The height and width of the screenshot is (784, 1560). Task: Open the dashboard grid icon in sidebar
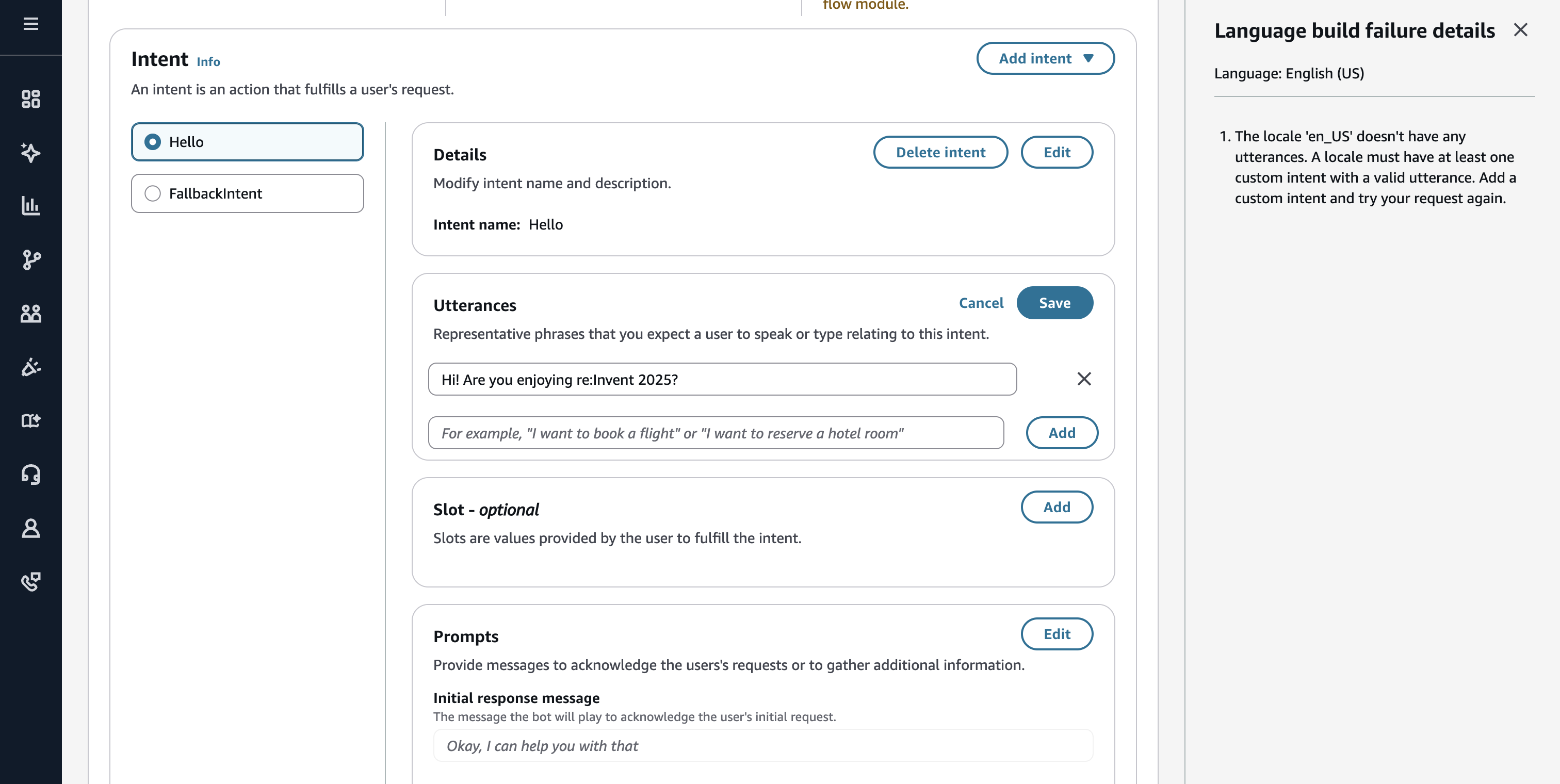tap(30, 99)
